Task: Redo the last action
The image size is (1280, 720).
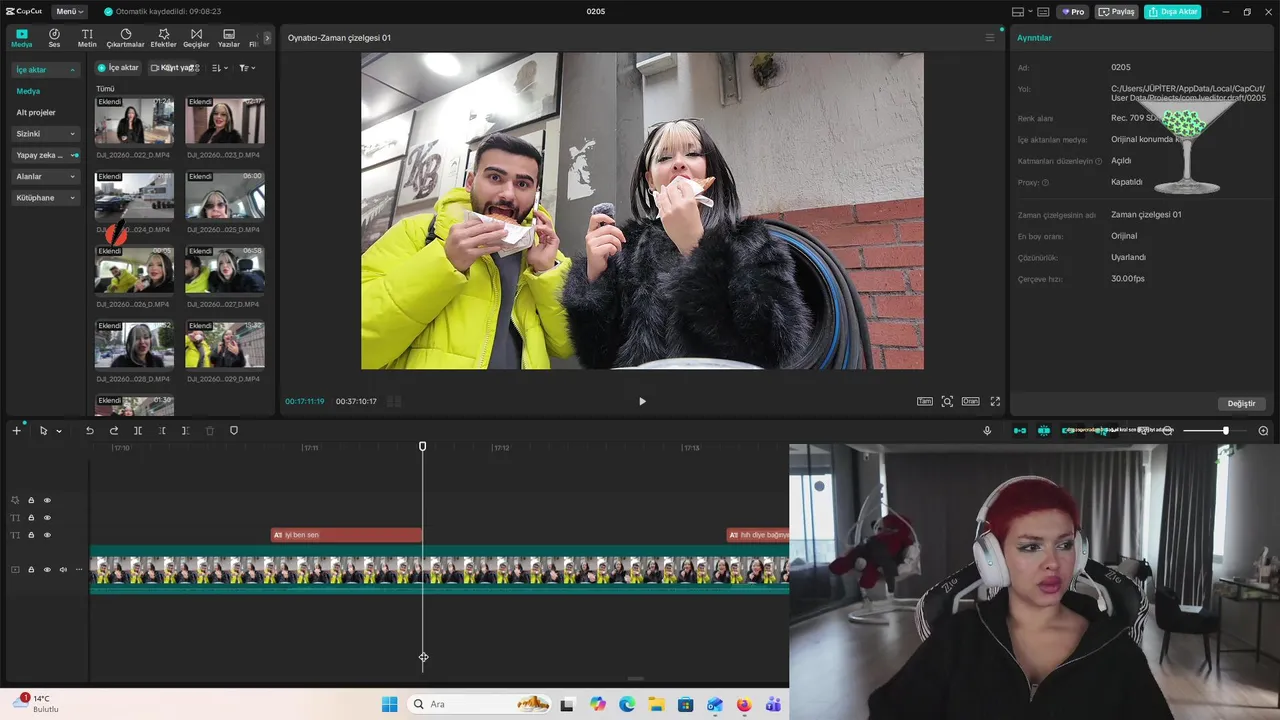Action: click(x=114, y=431)
